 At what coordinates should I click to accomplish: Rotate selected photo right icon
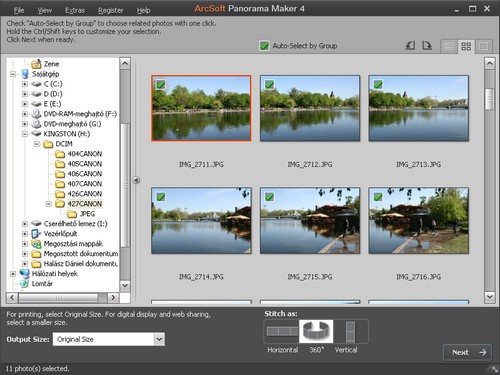pos(427,45)
